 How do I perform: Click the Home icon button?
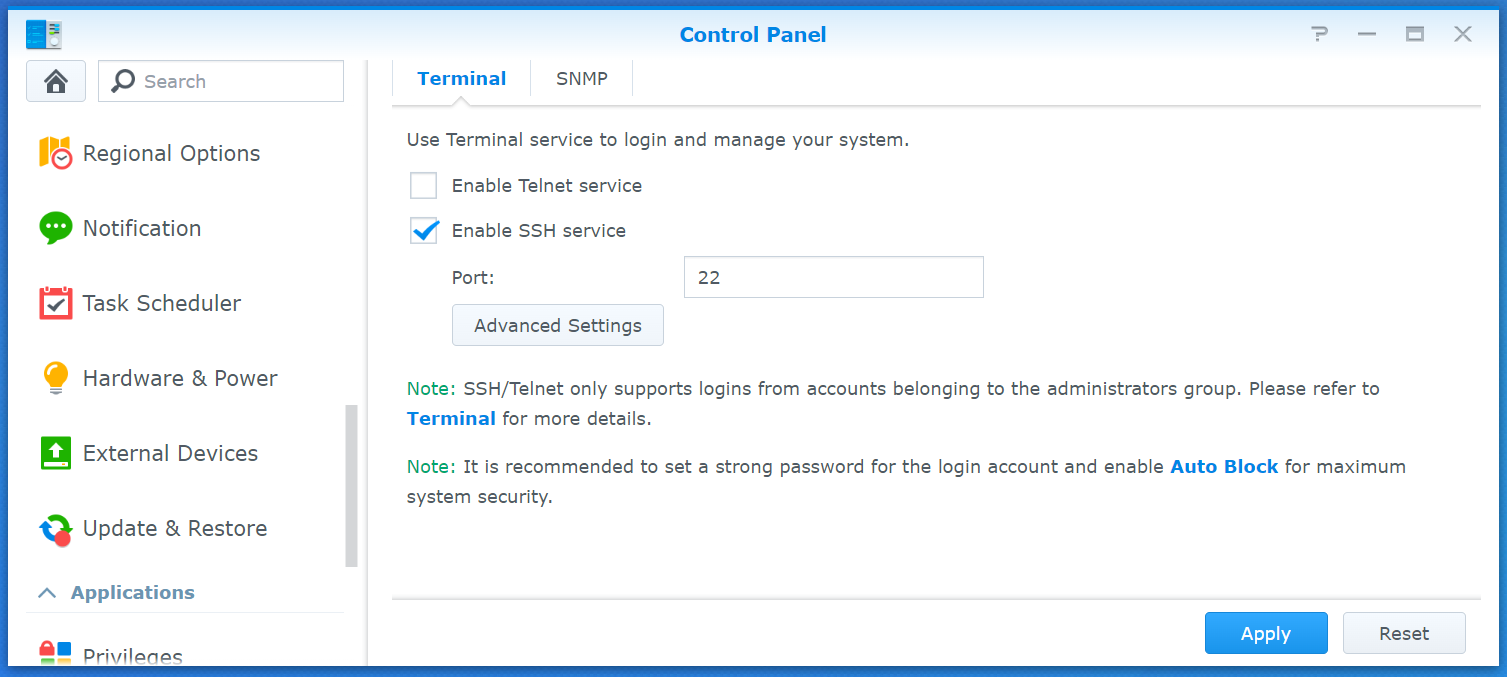tap(56, 81)
